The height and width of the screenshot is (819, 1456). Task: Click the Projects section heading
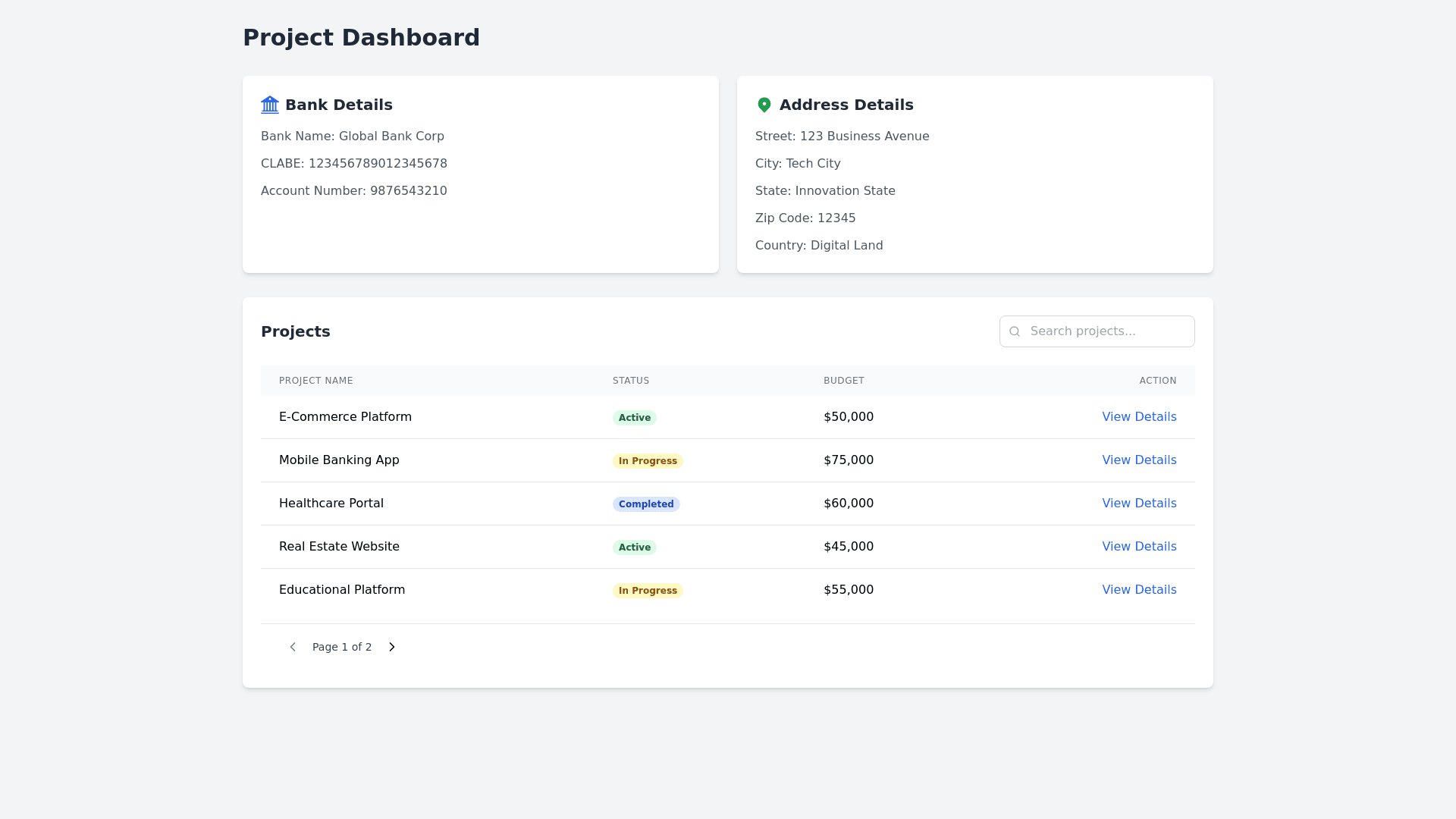point(295,331)
